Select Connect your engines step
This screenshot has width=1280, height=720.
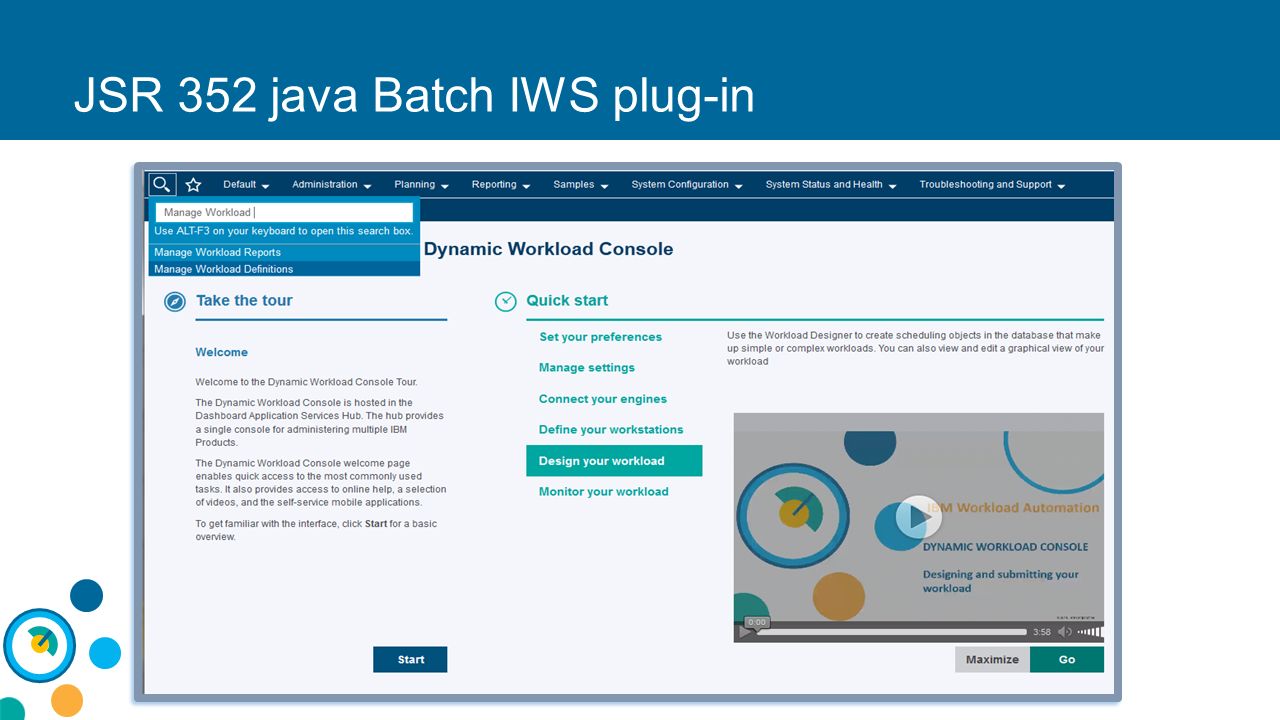pos(602,399)
